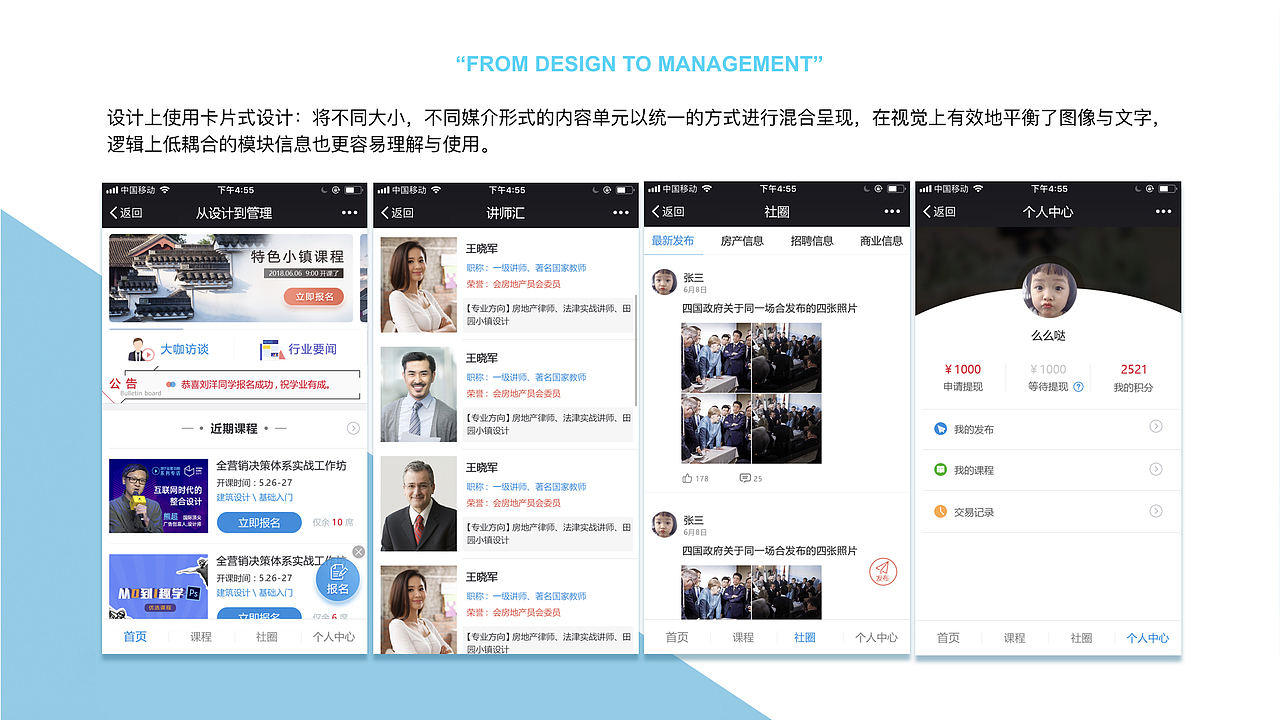This screenshot has height=720, width=1280.
Task: Select 首页 tab in 个人中心 screen
Action: click(948, 638)
